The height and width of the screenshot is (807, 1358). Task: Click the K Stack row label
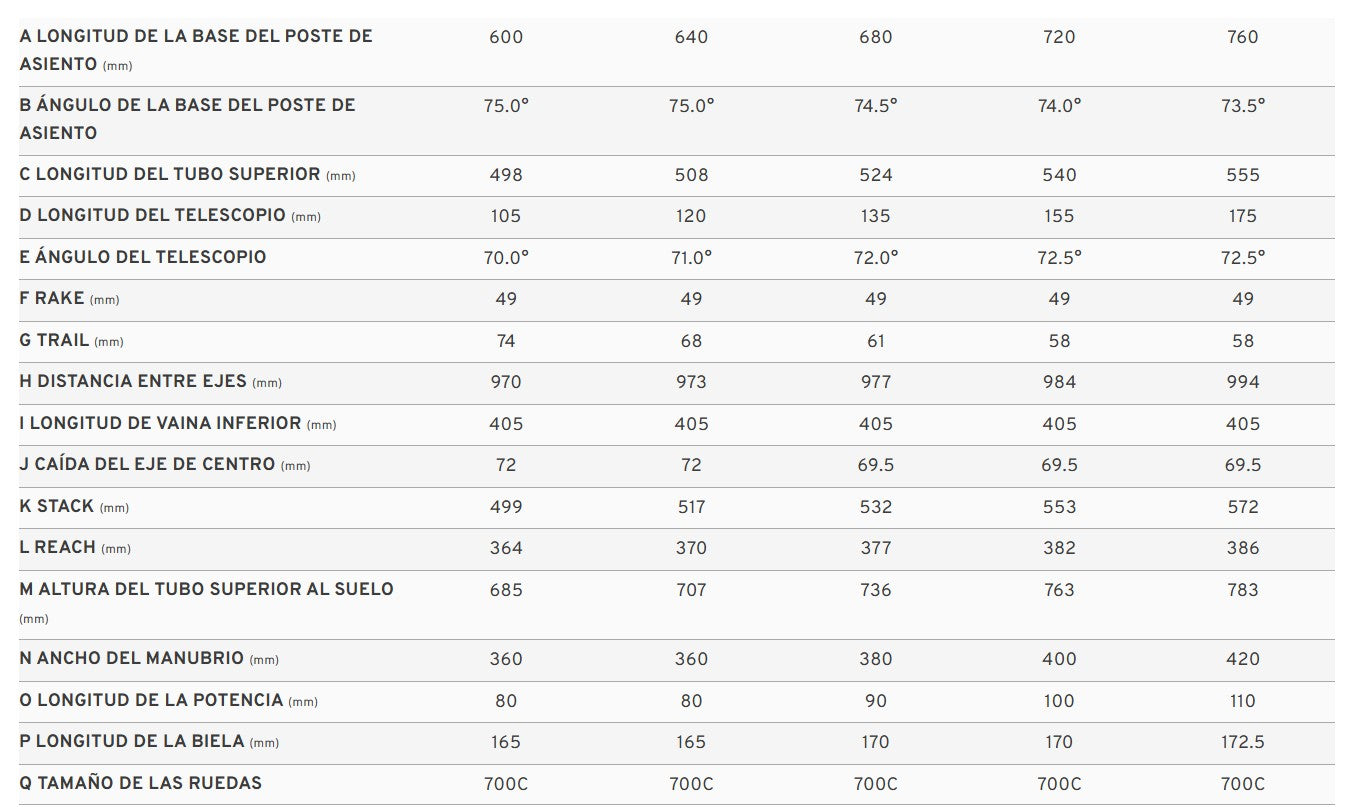74,506
